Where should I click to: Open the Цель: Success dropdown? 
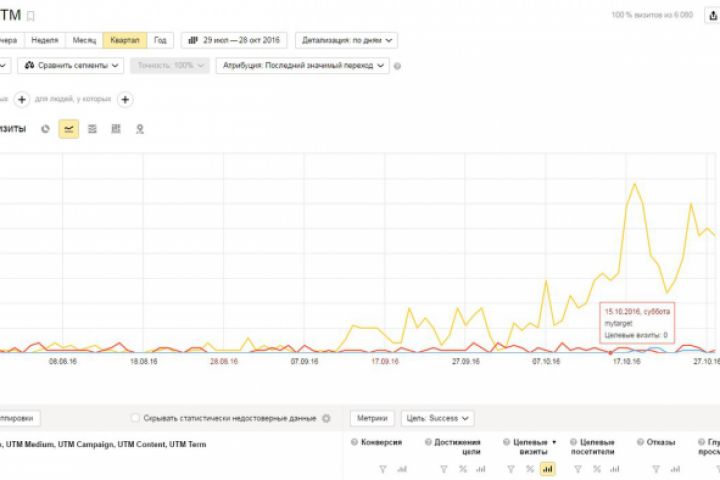click(x=437, y=418)
